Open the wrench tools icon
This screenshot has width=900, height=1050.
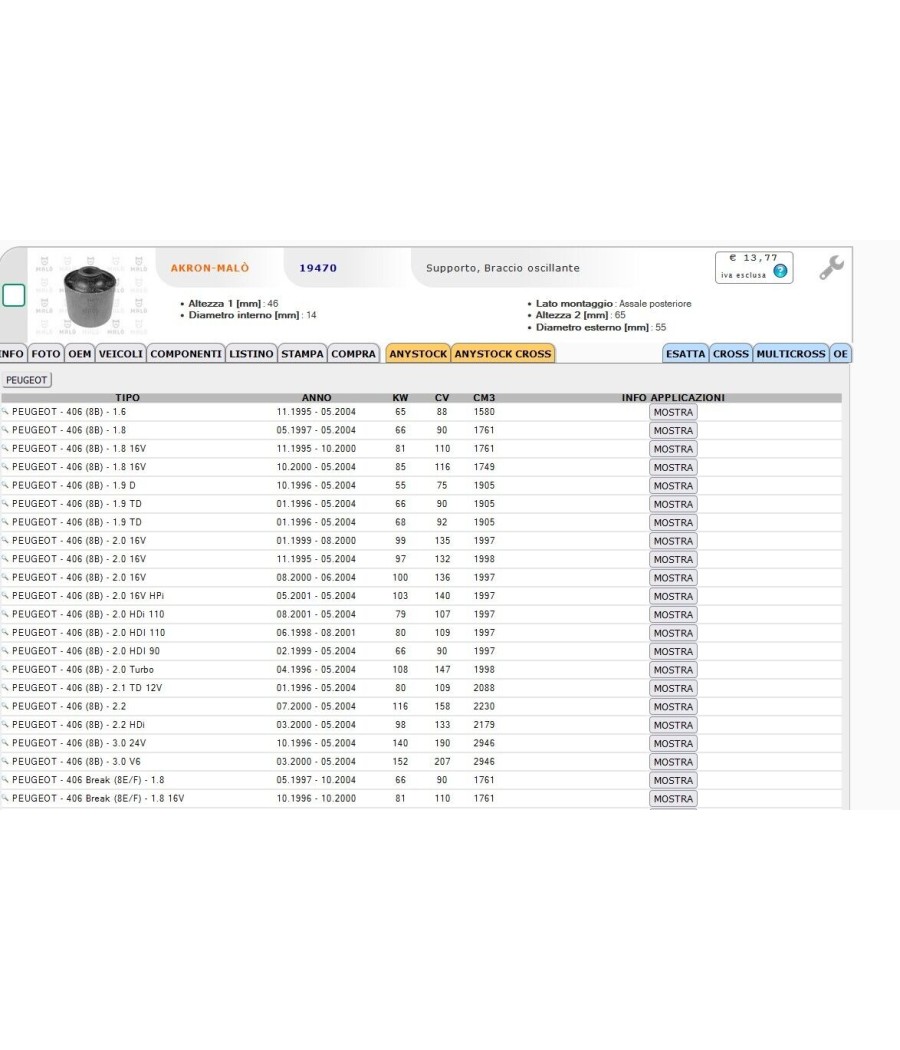coord(831,267)
